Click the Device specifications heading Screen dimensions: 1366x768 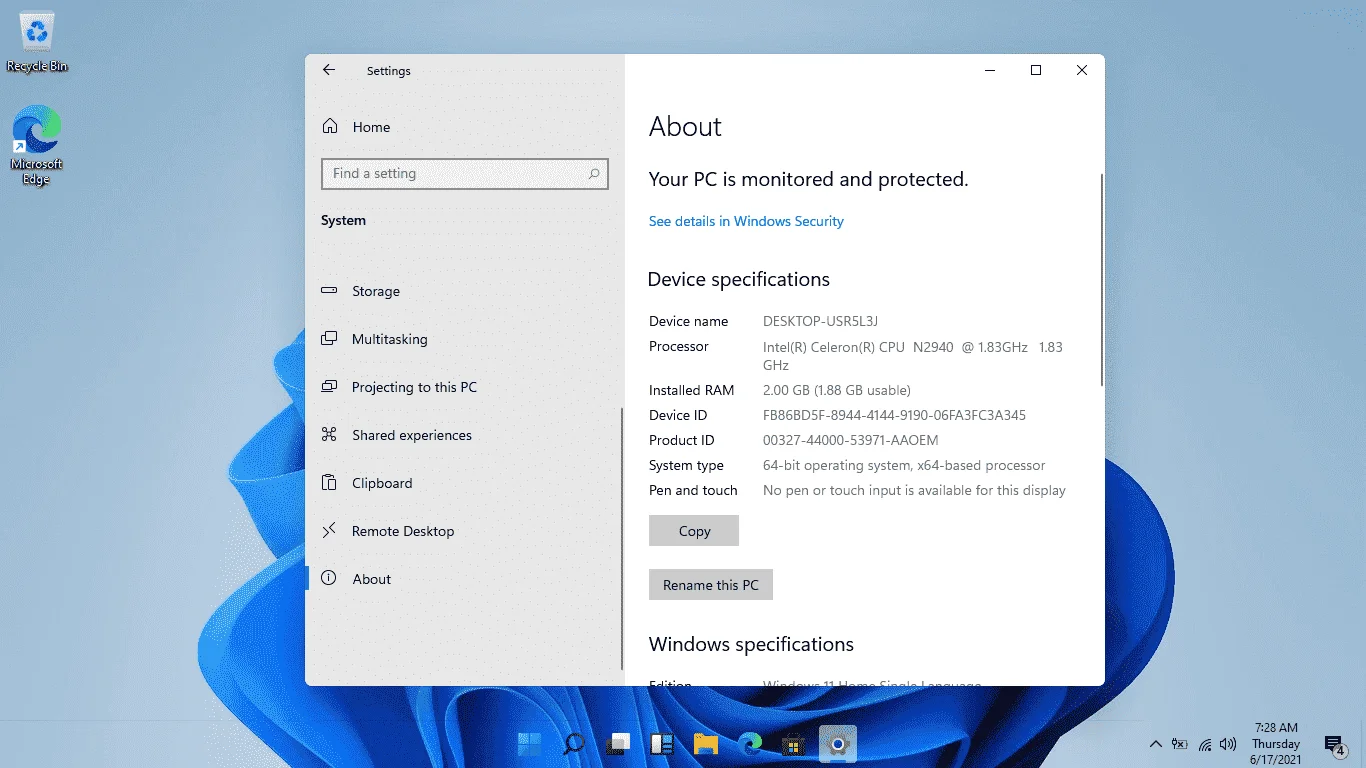(x=739, y=279)
